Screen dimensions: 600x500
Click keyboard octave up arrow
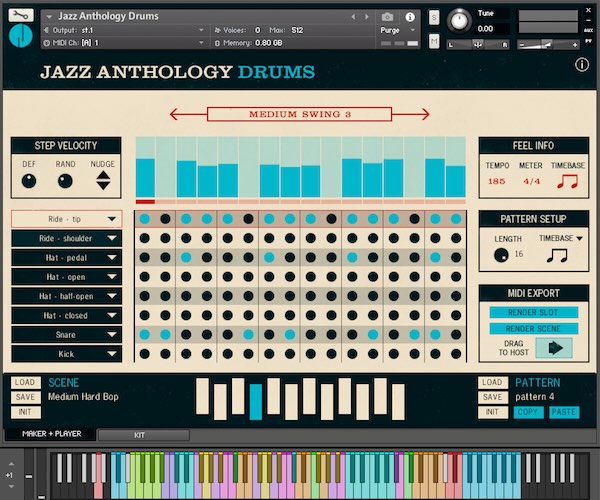pyautogui.click(x=11, y=464)
